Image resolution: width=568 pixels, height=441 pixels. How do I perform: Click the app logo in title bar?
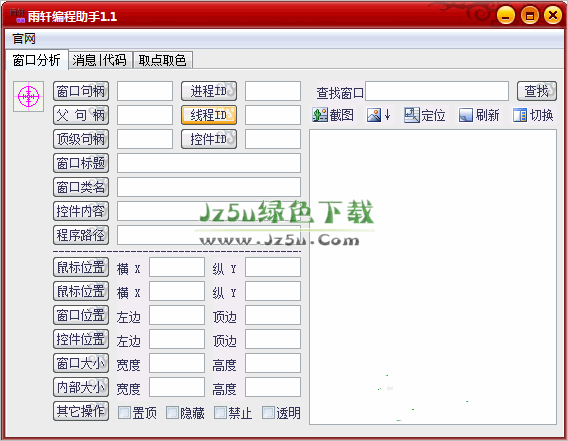coord(17,16)
